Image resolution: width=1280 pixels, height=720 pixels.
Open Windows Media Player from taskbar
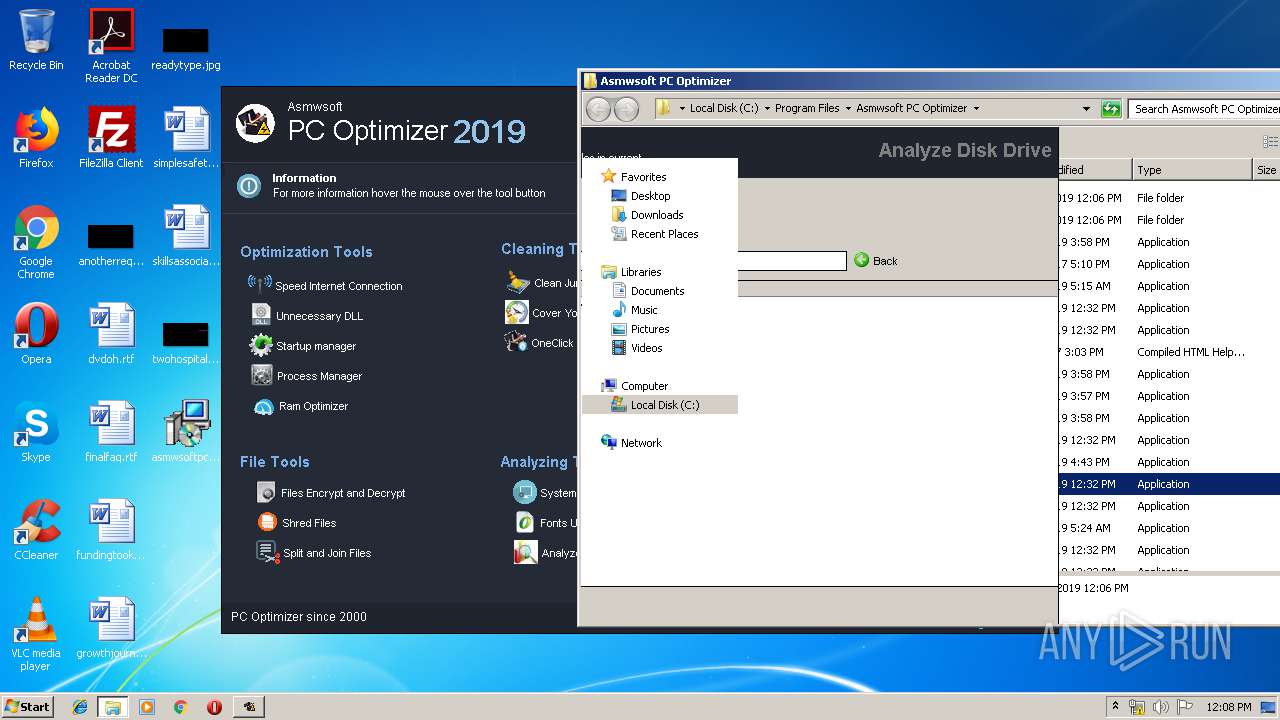[x=147, y=707]
